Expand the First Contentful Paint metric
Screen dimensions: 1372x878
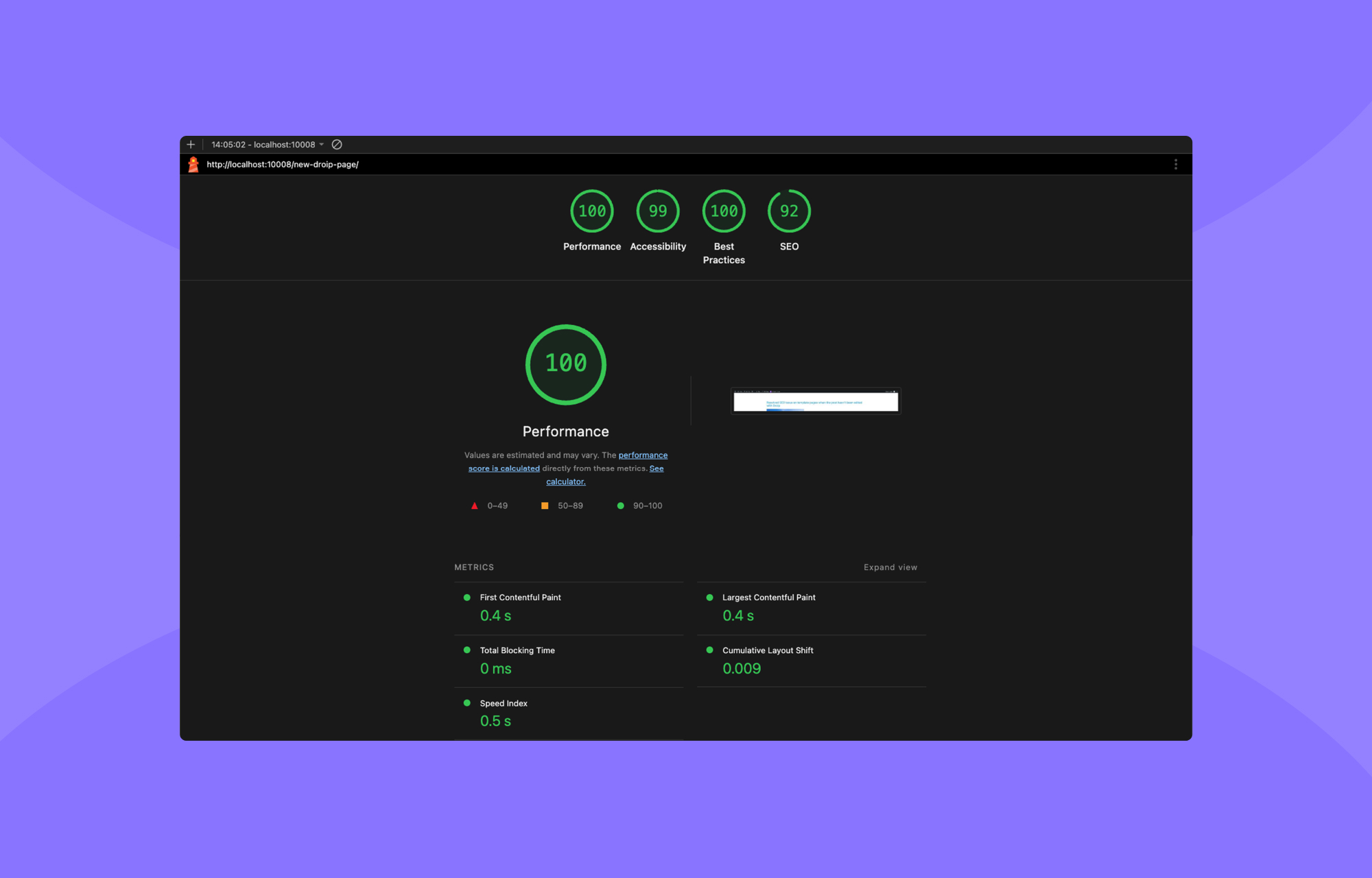click(x=520, y=597)
